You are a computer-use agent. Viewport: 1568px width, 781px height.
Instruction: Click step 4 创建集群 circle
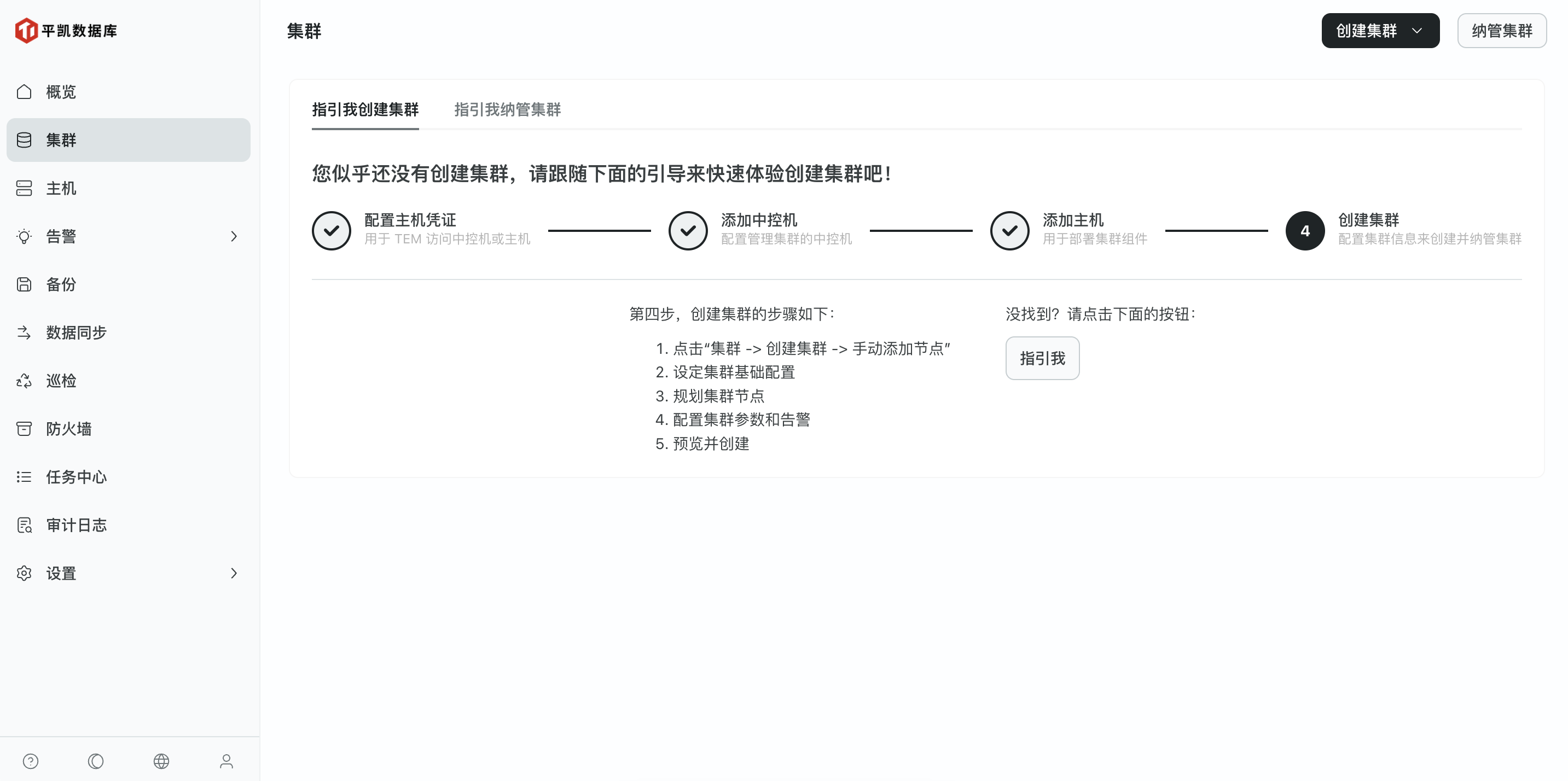point(1304,231)
